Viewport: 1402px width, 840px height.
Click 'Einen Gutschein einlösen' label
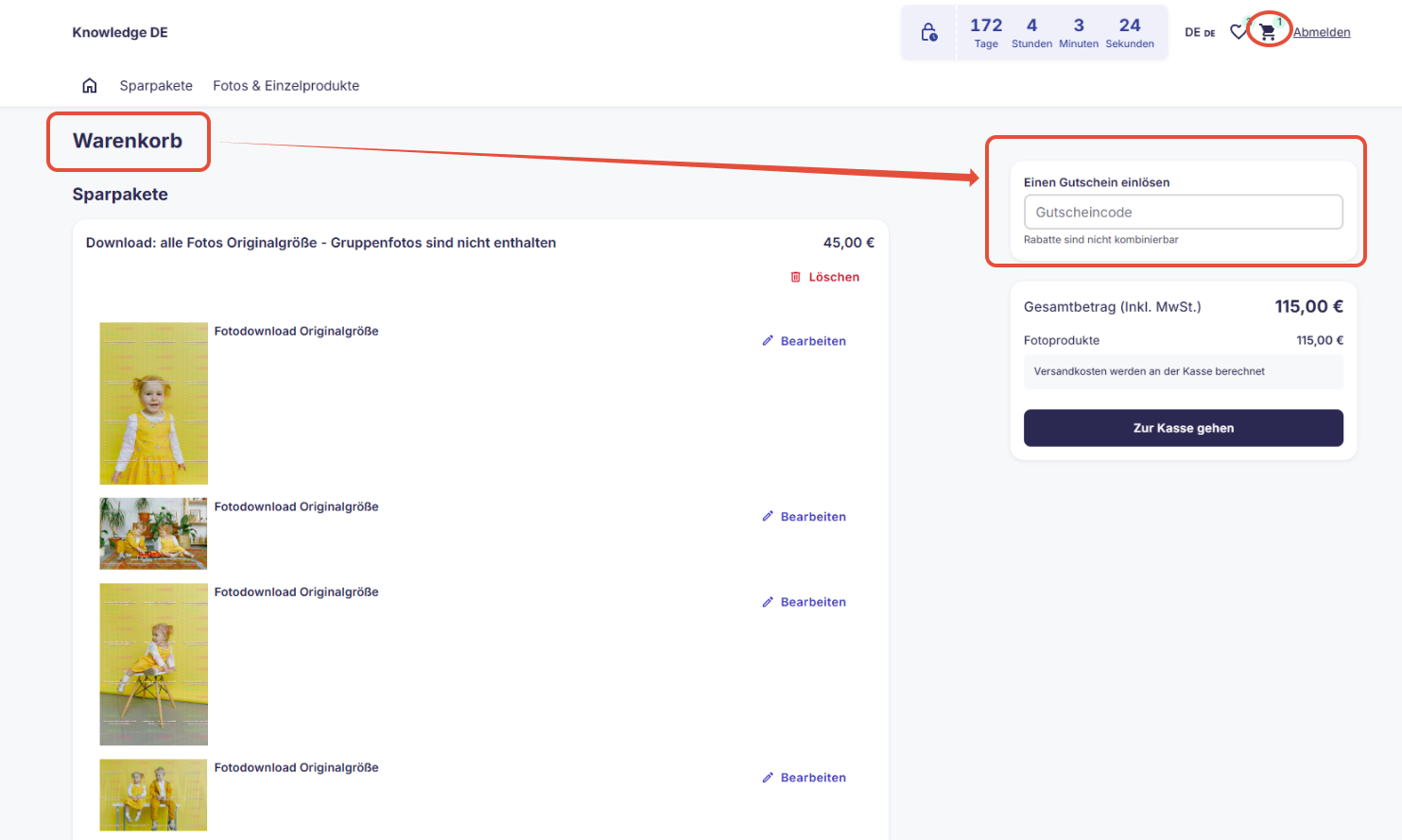(x=1097, y=182)
